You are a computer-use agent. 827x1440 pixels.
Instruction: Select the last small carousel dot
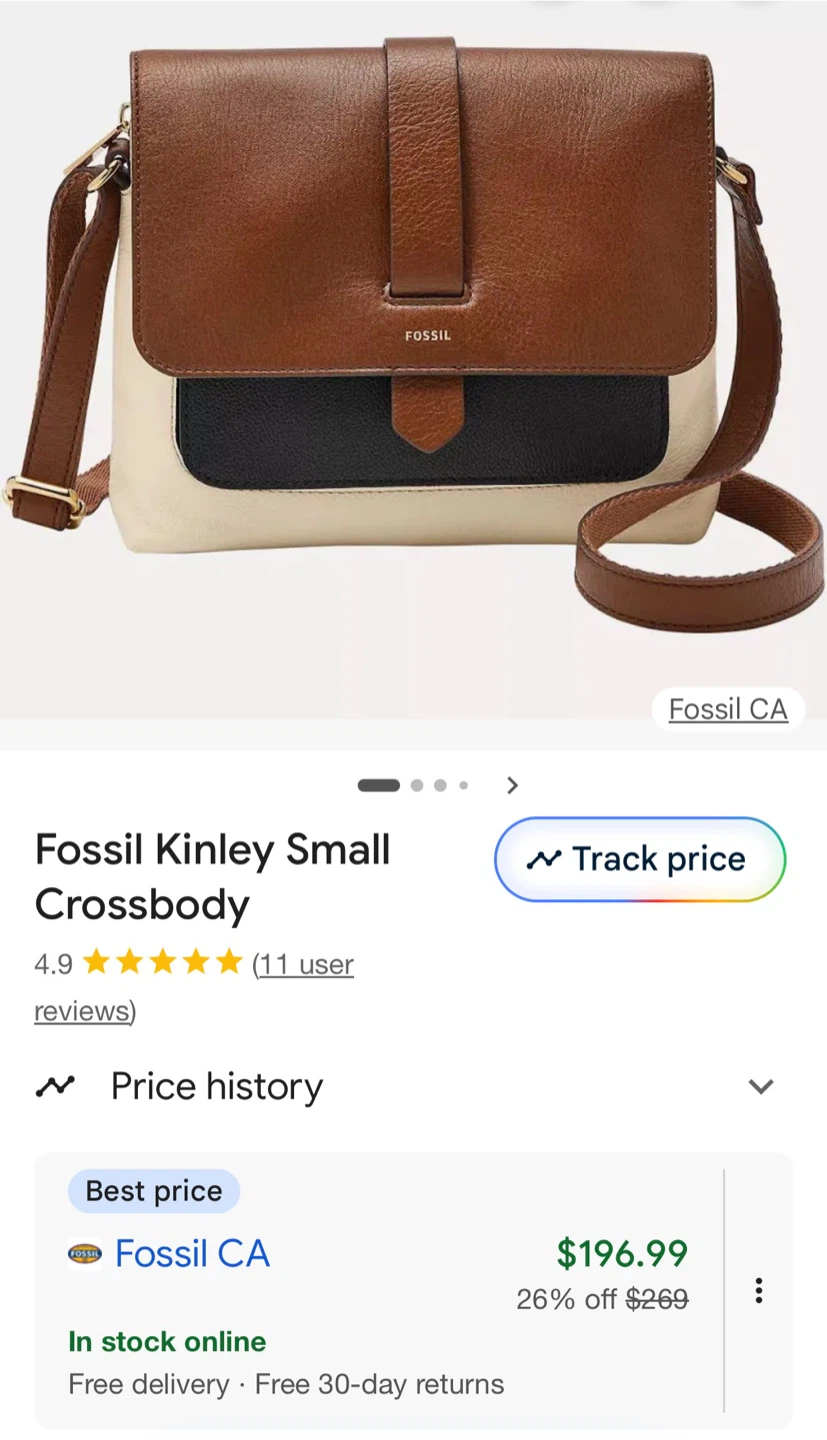point(463,785)
